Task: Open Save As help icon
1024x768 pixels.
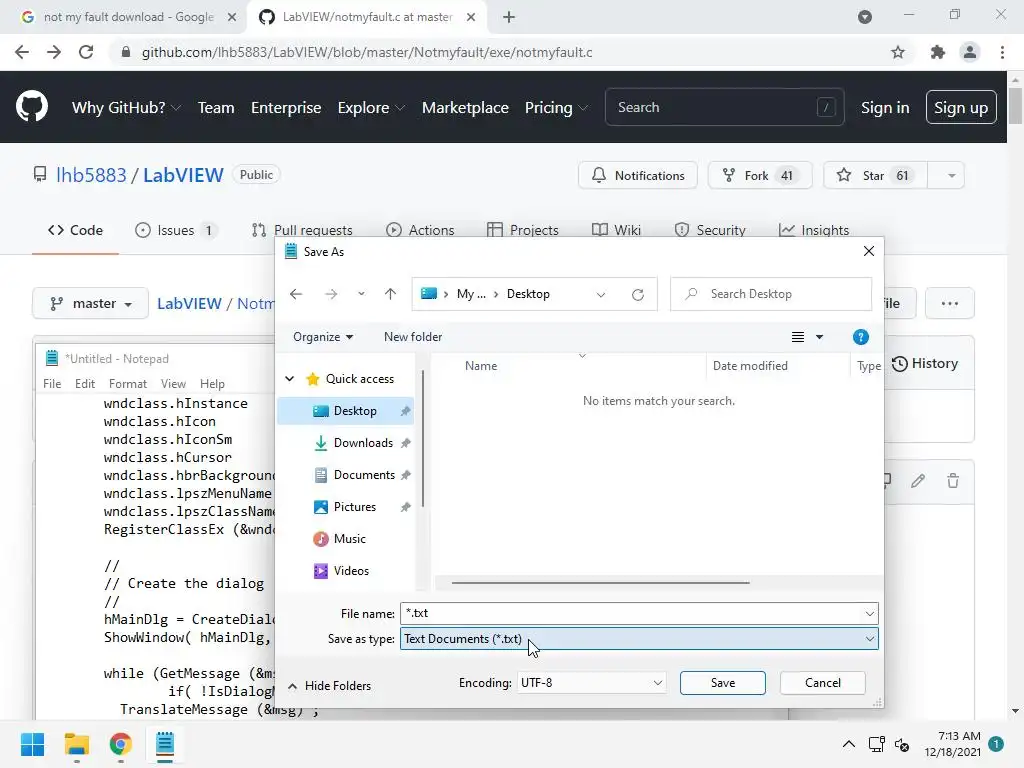Action: (x=861, y=337)
